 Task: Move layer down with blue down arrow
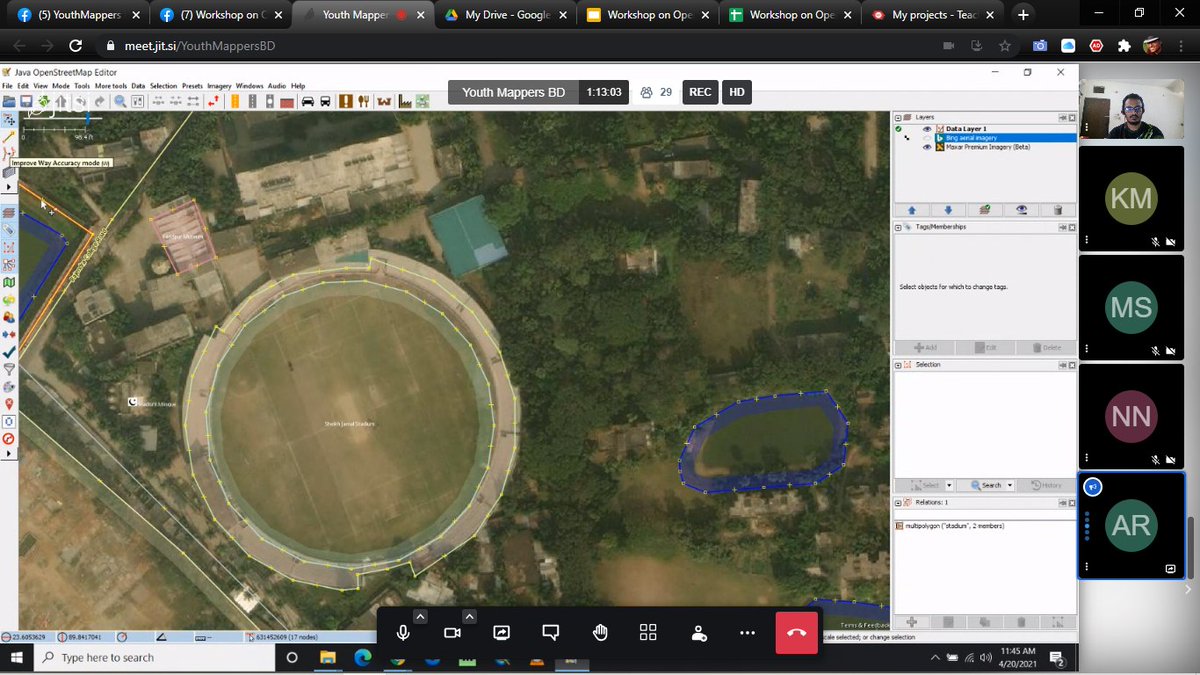tap(948, 210)
